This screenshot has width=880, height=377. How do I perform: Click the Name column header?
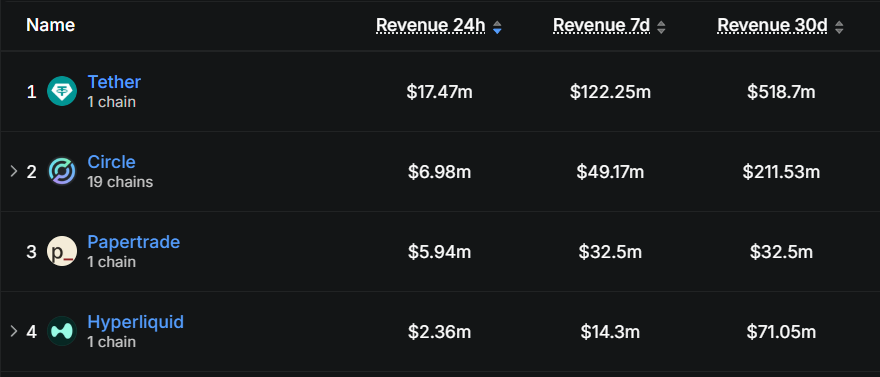click(x=51, y=25)
